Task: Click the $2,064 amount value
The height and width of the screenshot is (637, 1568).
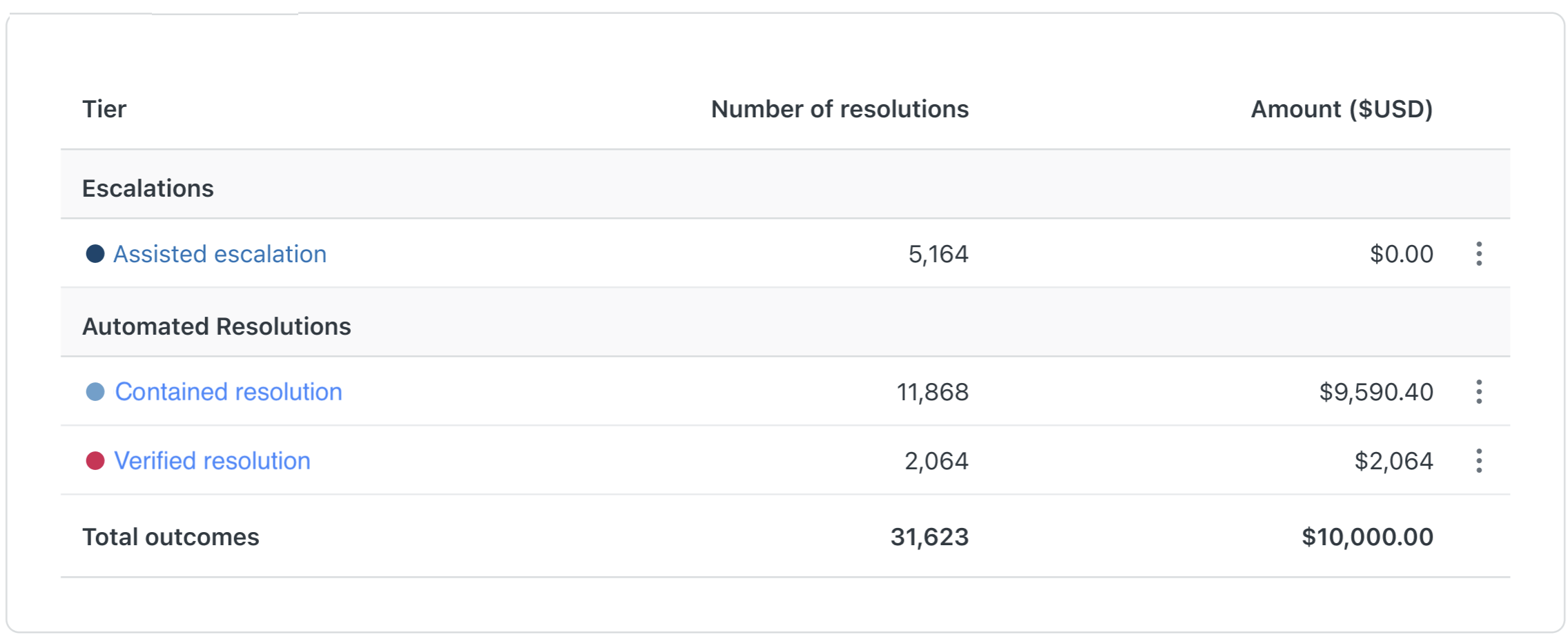Action: click(1394, 461)
